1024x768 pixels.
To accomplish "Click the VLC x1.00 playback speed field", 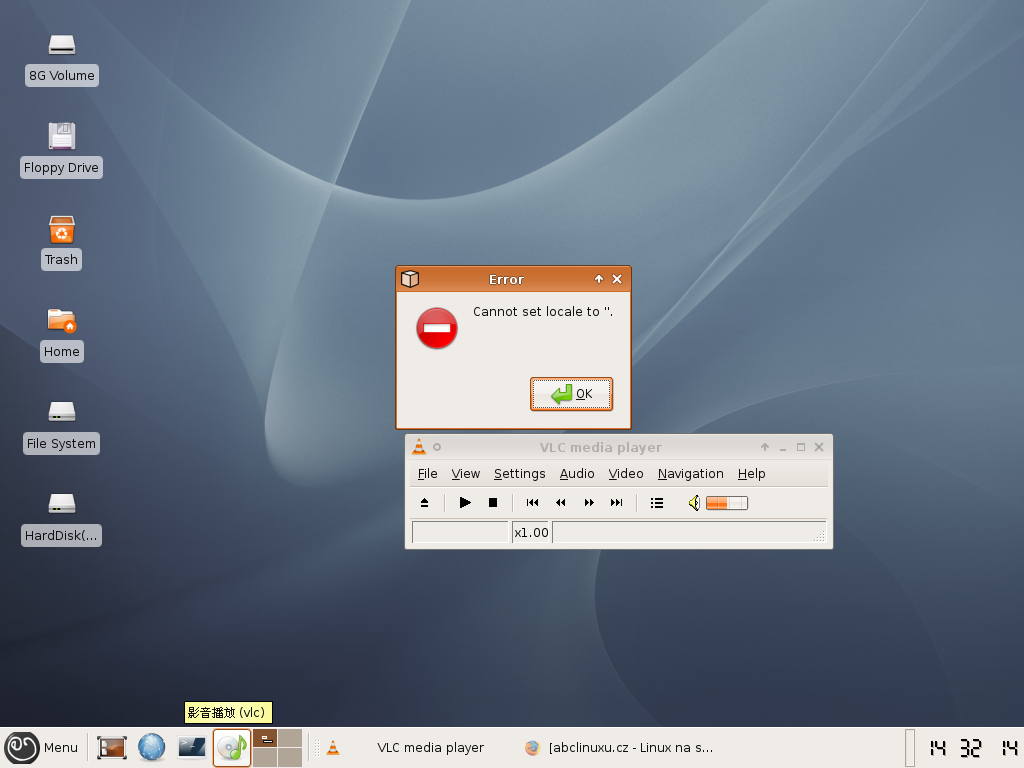I will pyautogui.click(x=530, y=532).
